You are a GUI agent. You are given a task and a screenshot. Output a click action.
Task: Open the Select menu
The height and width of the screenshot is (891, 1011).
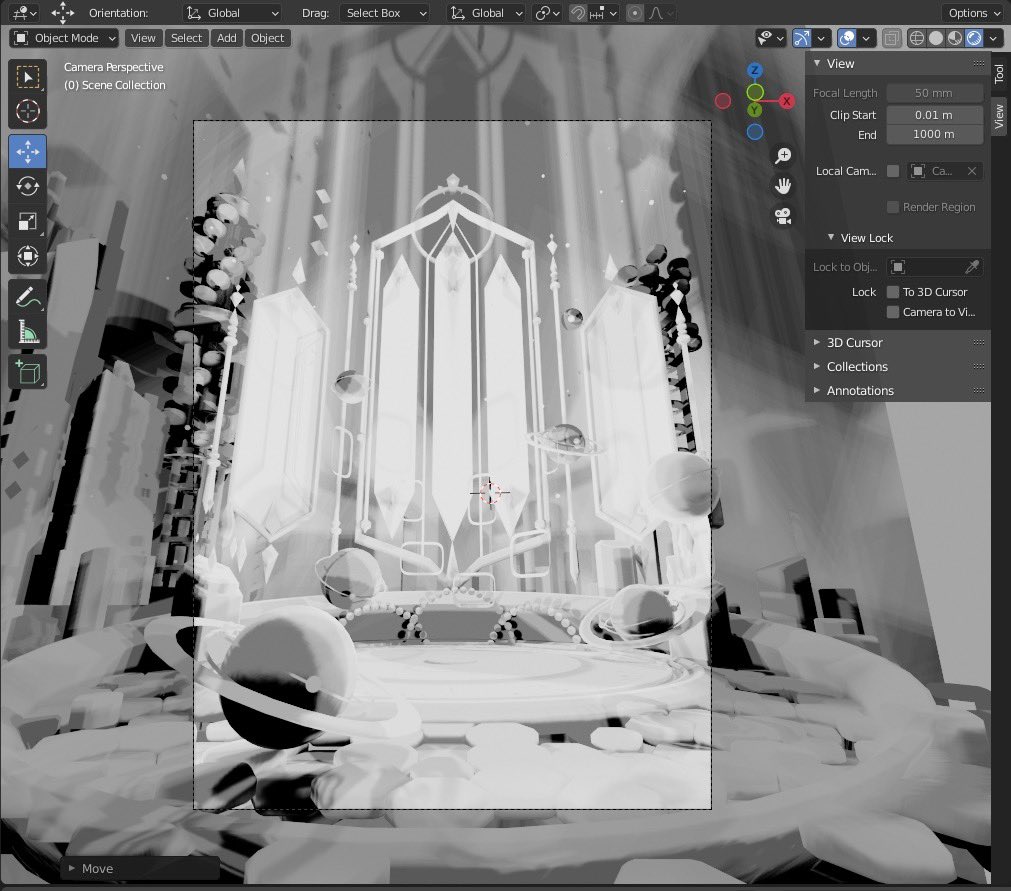tap(186, 38)
